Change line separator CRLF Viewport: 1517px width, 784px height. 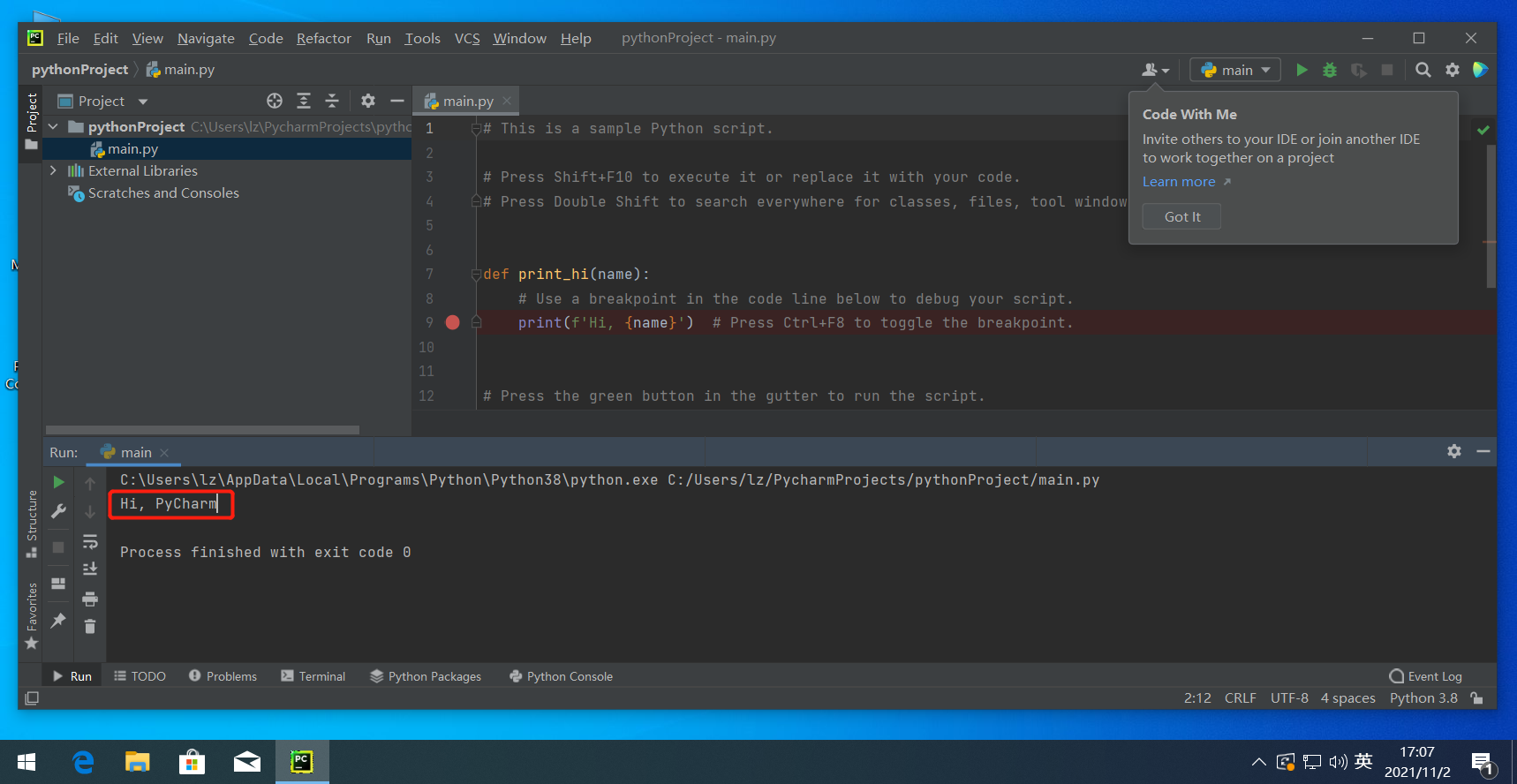tap(1240, 698)
